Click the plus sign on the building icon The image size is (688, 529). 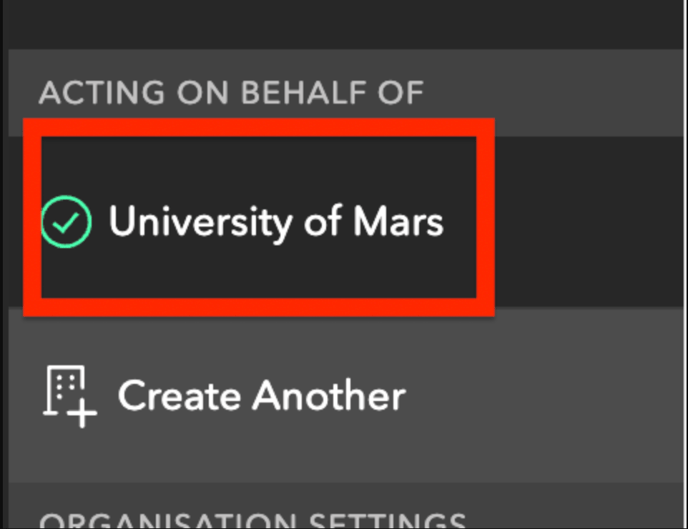click(82, 412)
